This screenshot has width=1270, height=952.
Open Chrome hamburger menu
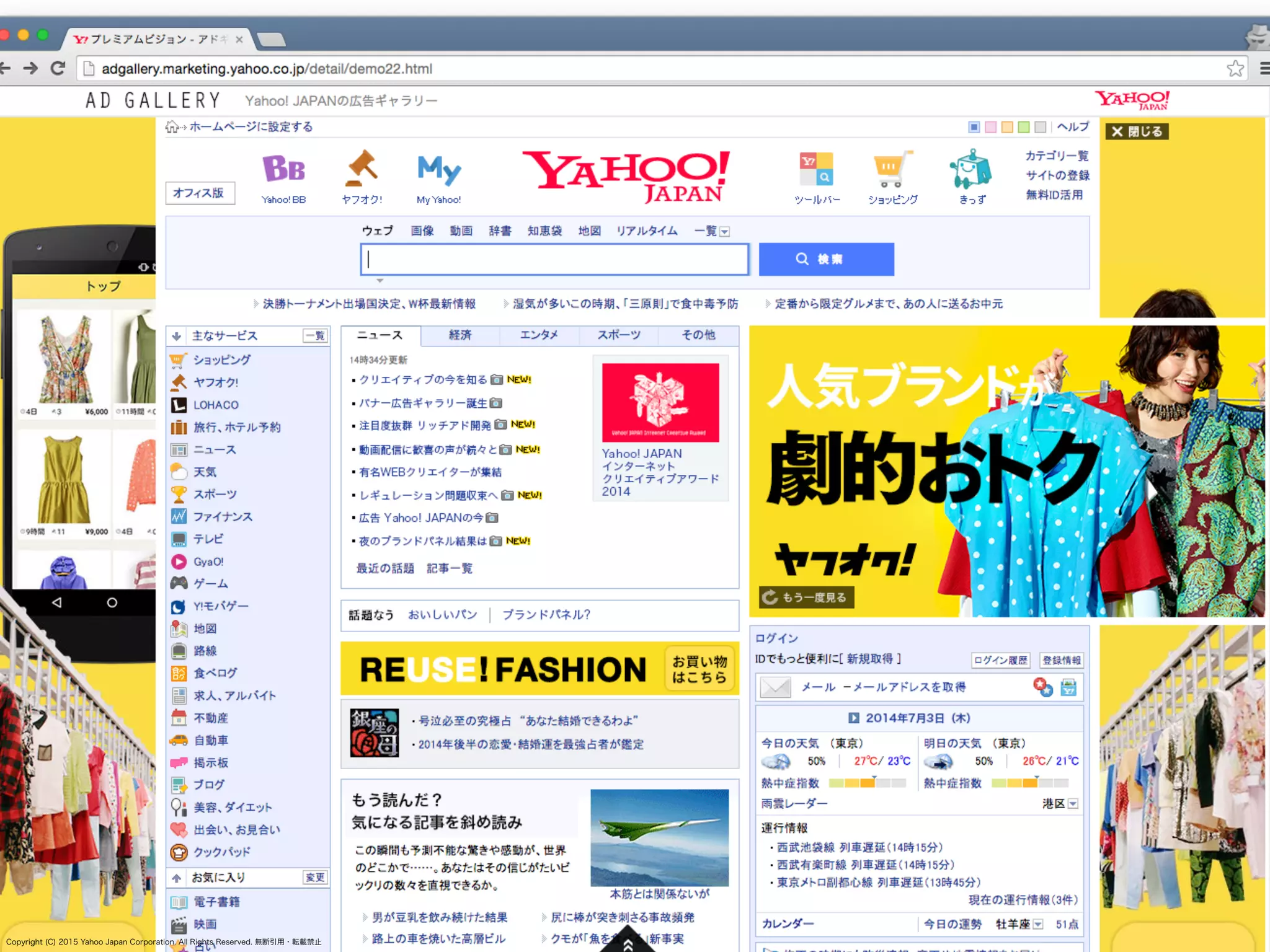pyautogui.click(x=1264, y=68)
